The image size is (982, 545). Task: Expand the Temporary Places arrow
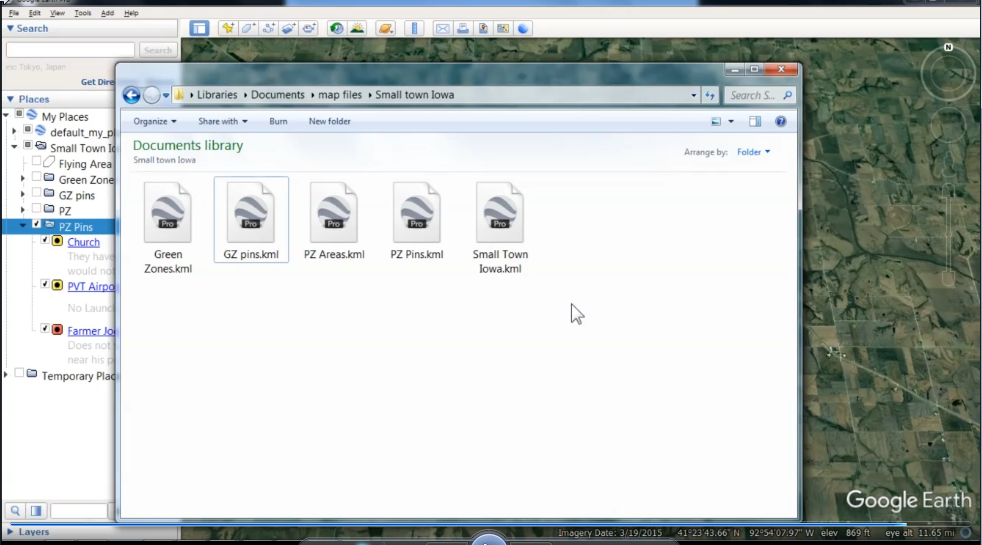pyautogui.click(x=6, y=375)
